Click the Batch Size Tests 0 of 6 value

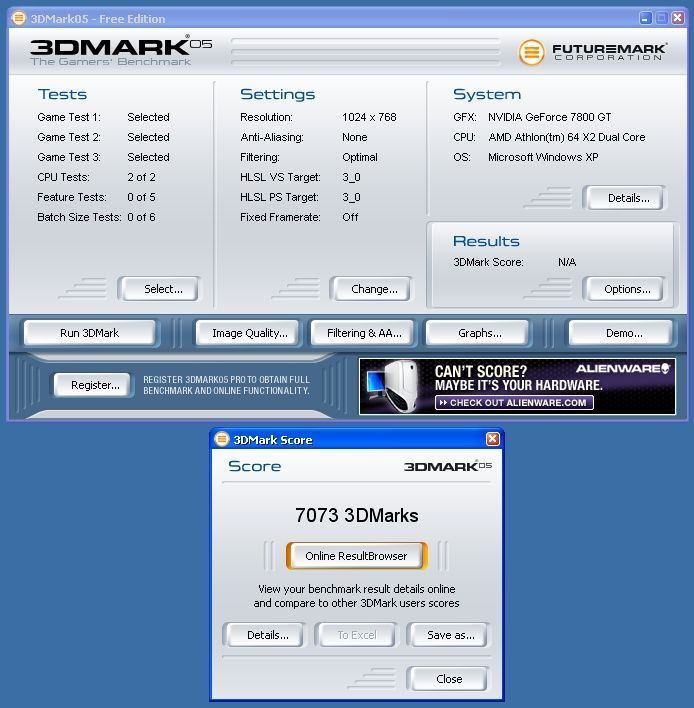tap(141, 217)
